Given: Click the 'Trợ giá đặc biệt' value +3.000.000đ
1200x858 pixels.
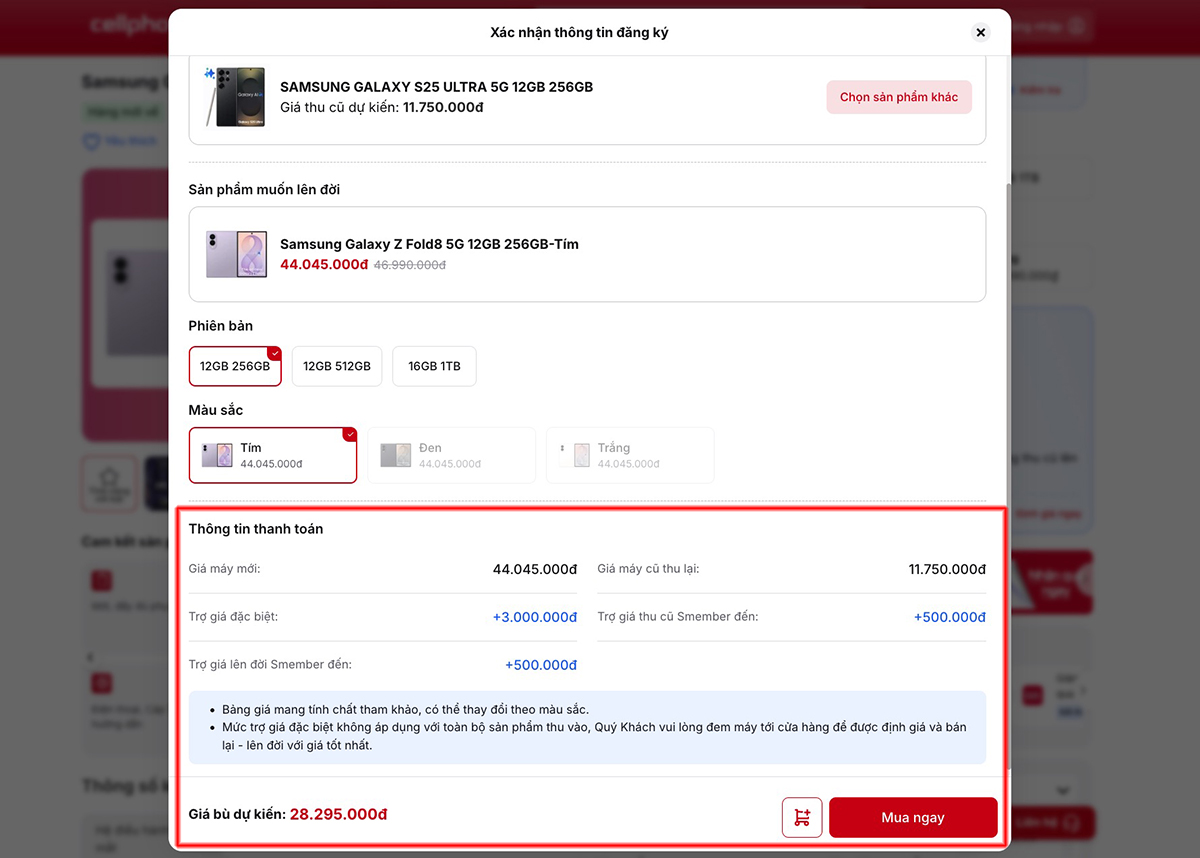Looking at the screenshot, I should pos(535,617).
